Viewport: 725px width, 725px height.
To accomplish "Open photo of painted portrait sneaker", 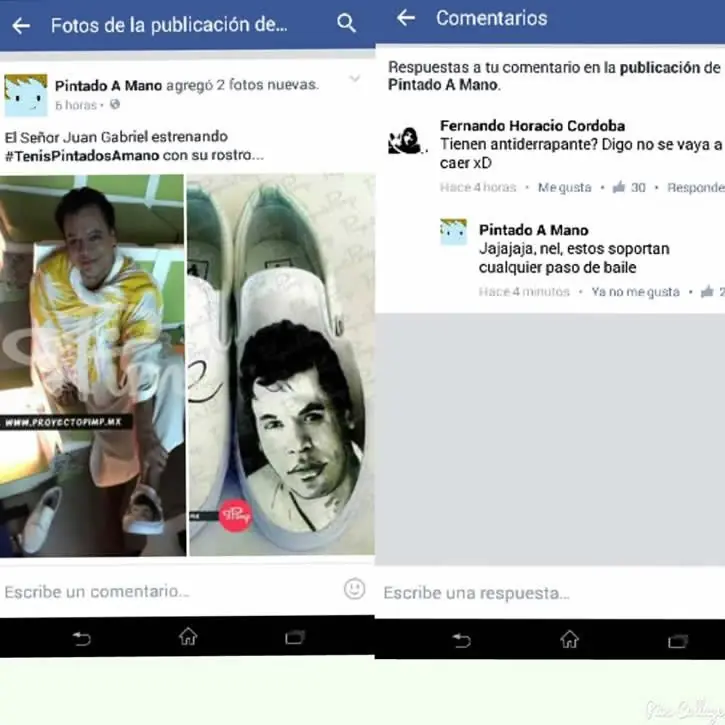I will pyautogui.click(x=282, y=365).
